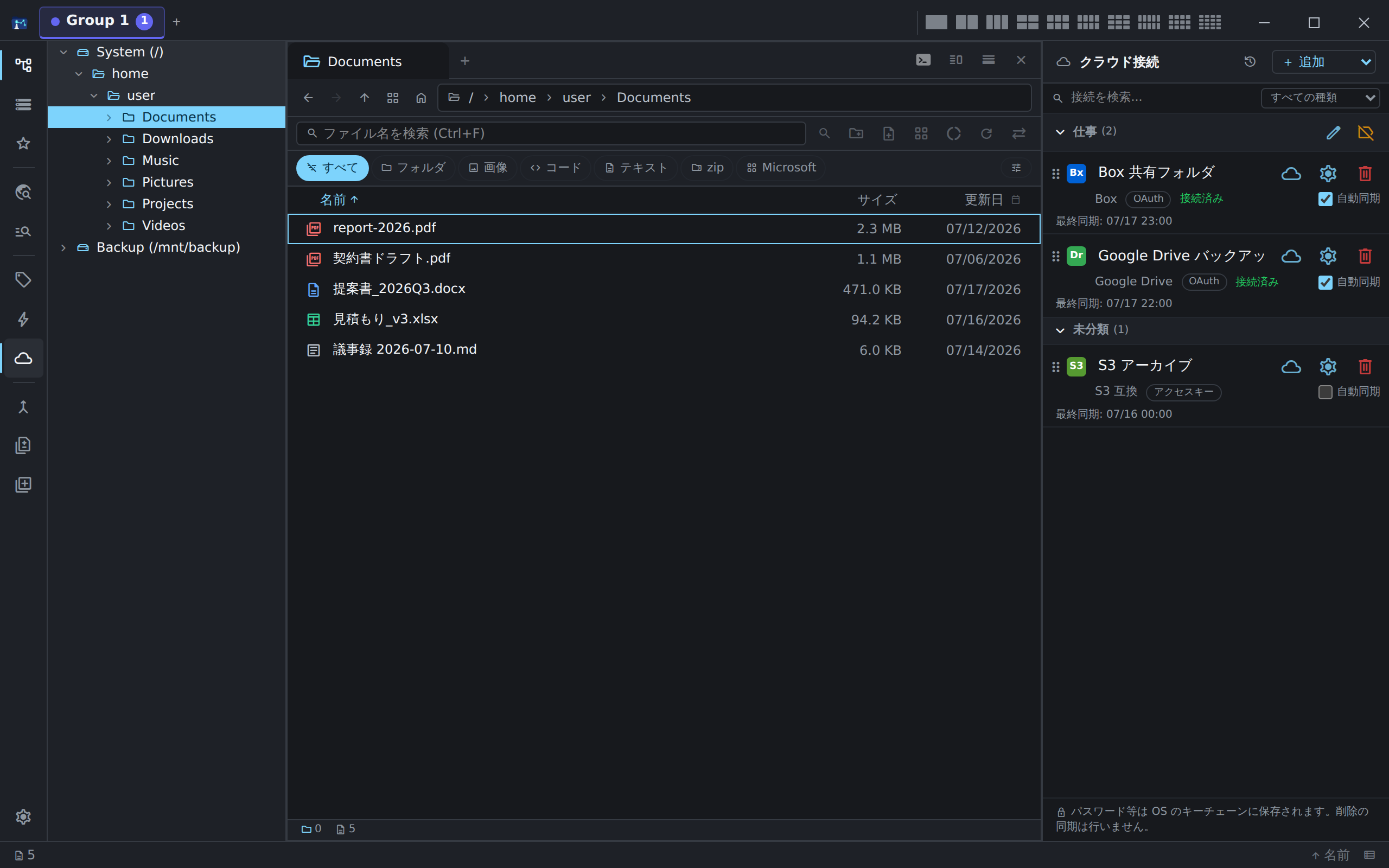This screenshot has width=1389, height=868.
Task: Sort by 名前 column header
Action: pyautogui.click(x=339, y=200)
